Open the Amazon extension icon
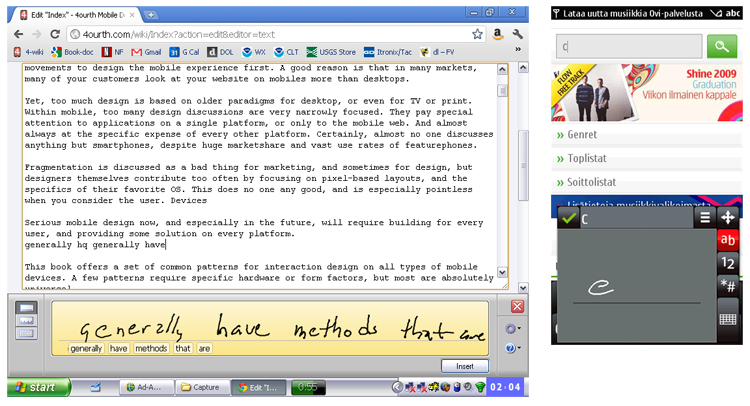The image size is (750, 406). 498,34
